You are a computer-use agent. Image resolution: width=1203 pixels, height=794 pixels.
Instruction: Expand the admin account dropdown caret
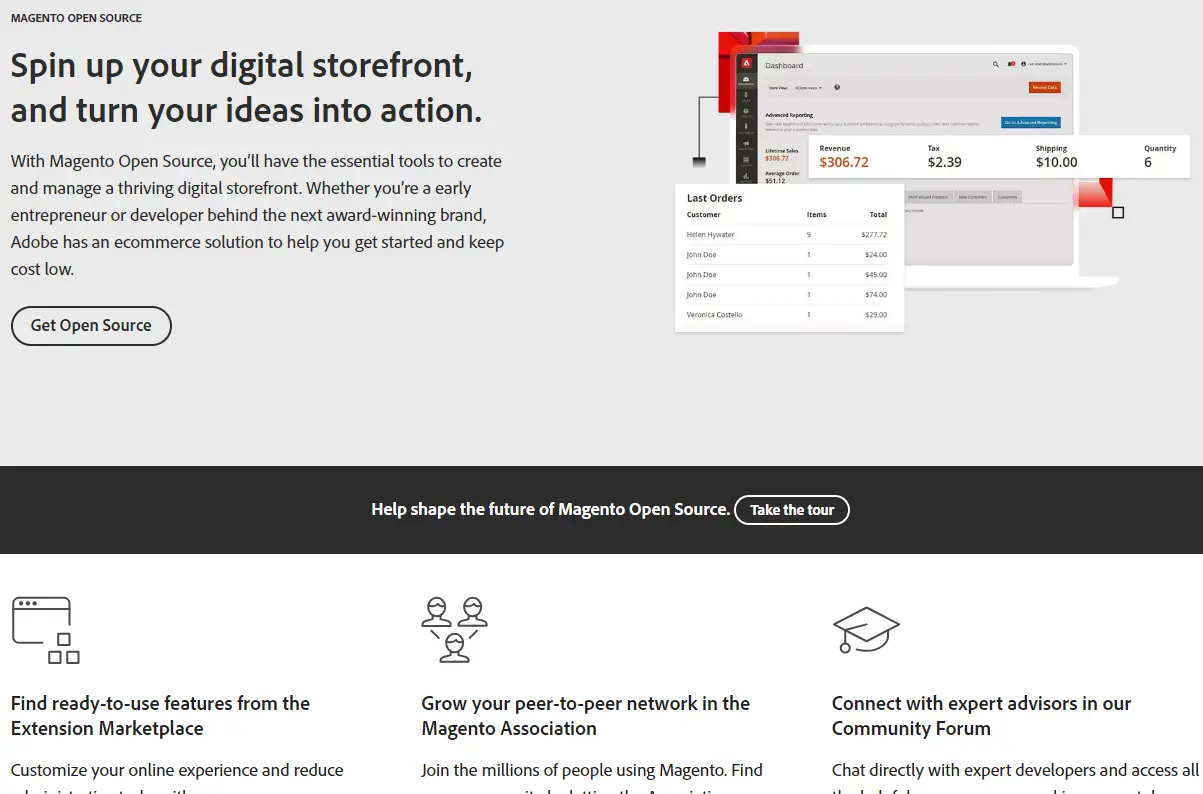point(1066,64)
